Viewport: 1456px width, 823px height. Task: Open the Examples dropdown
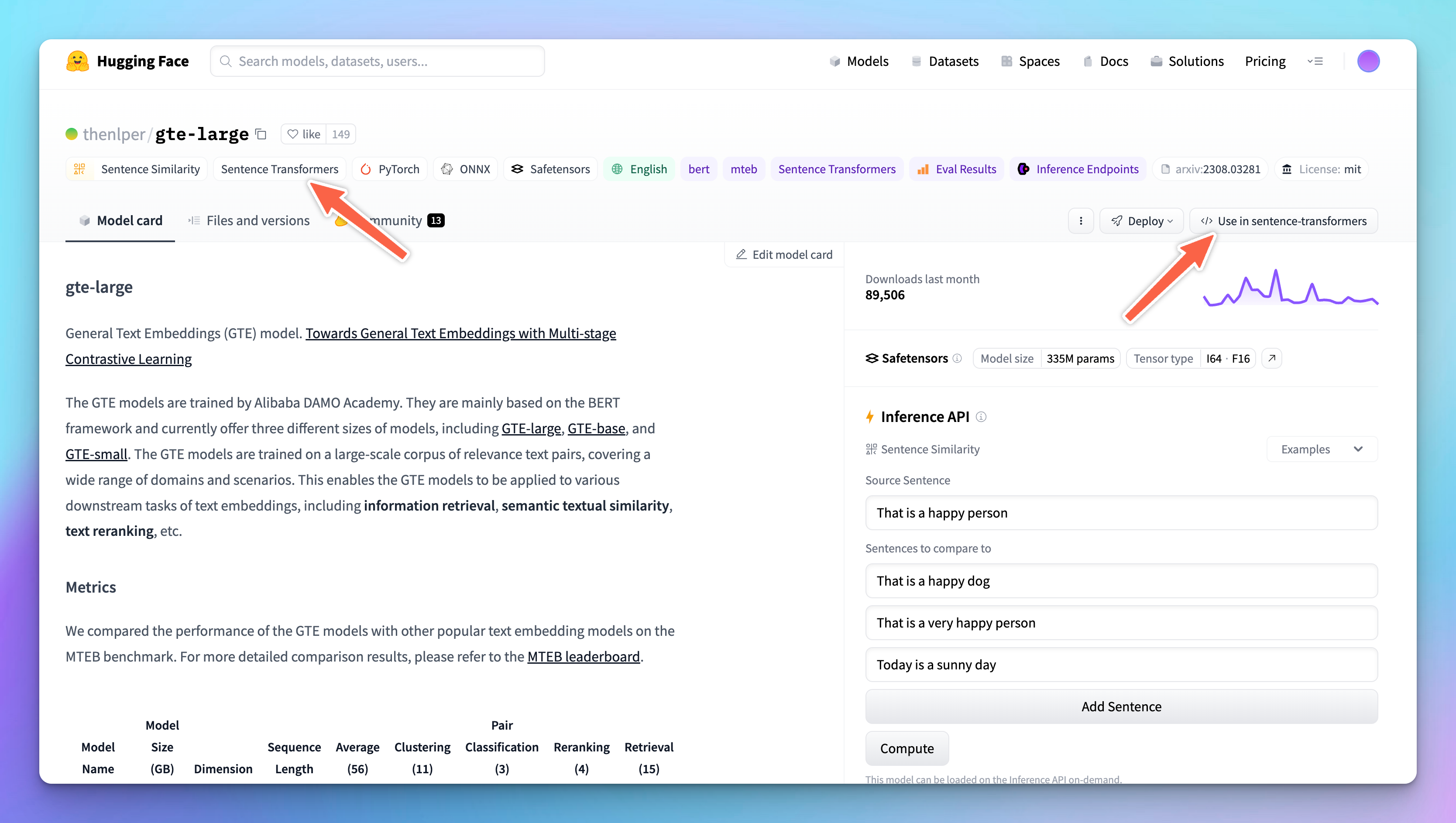click(x=1322, y=449)
